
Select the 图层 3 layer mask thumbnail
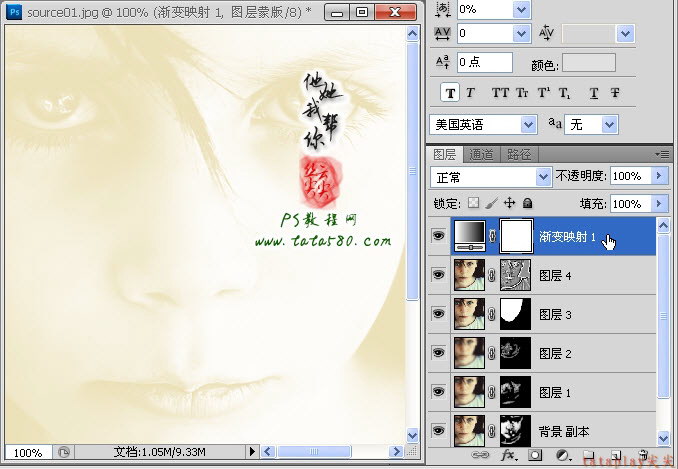click(515, 314)
